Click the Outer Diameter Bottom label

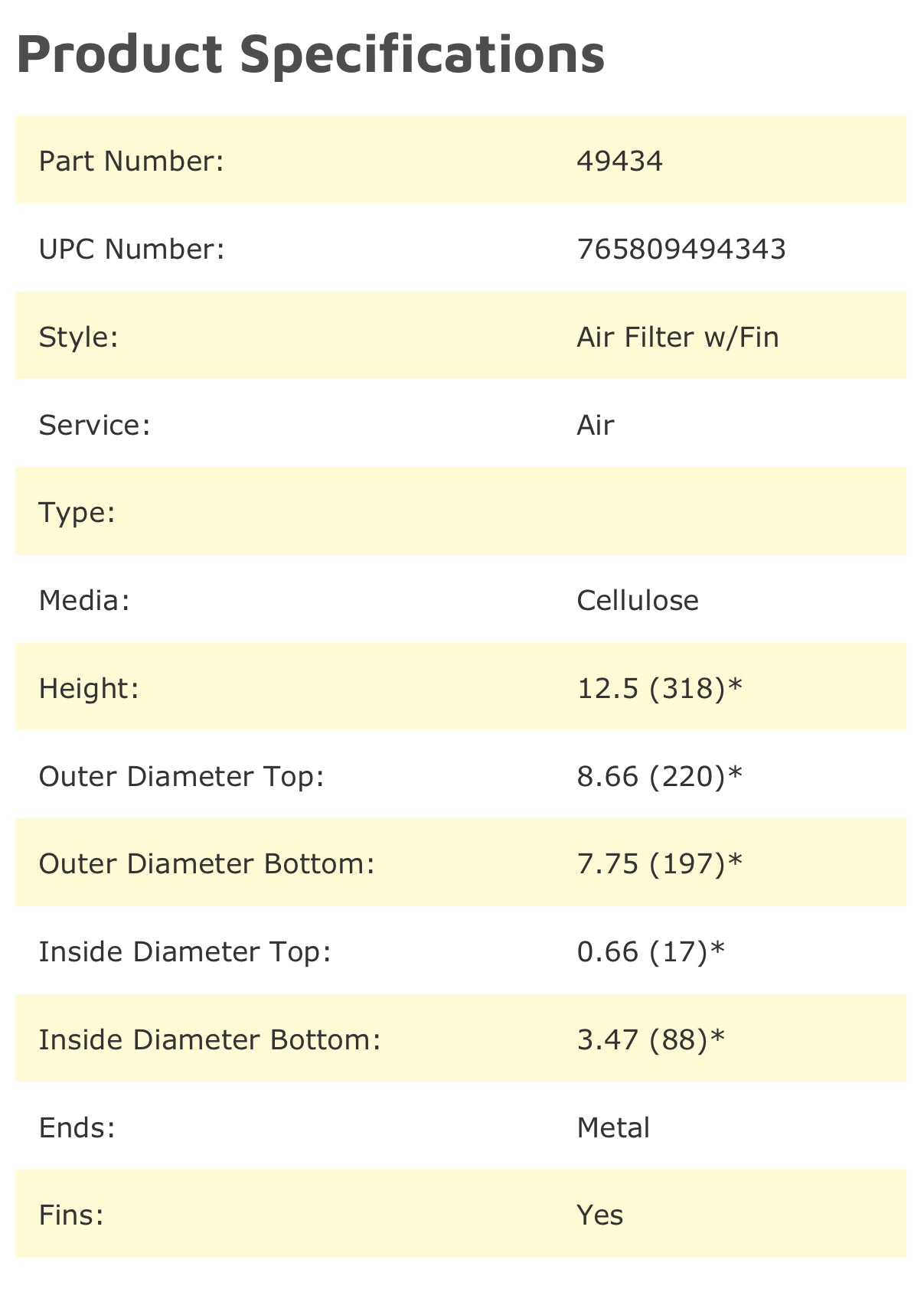(x=207, y=864)
